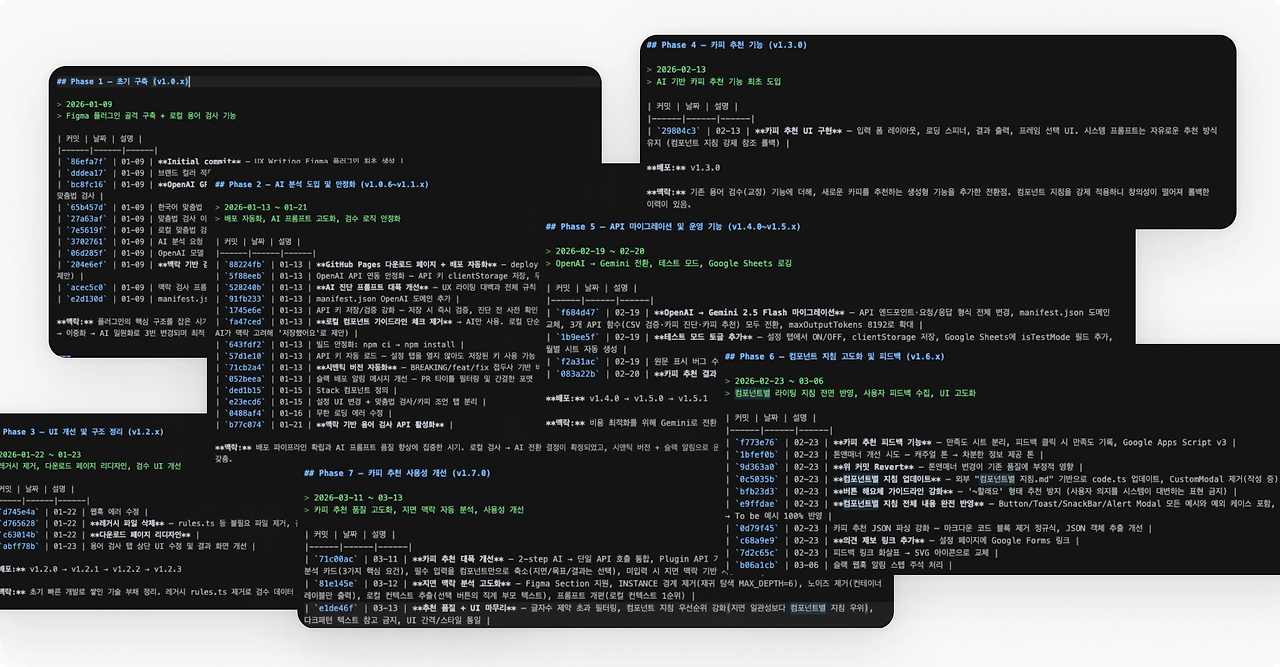Screen dimensions: 1280x667
Task: Select commit hash "0d79f45"
Action: [756, 528]
